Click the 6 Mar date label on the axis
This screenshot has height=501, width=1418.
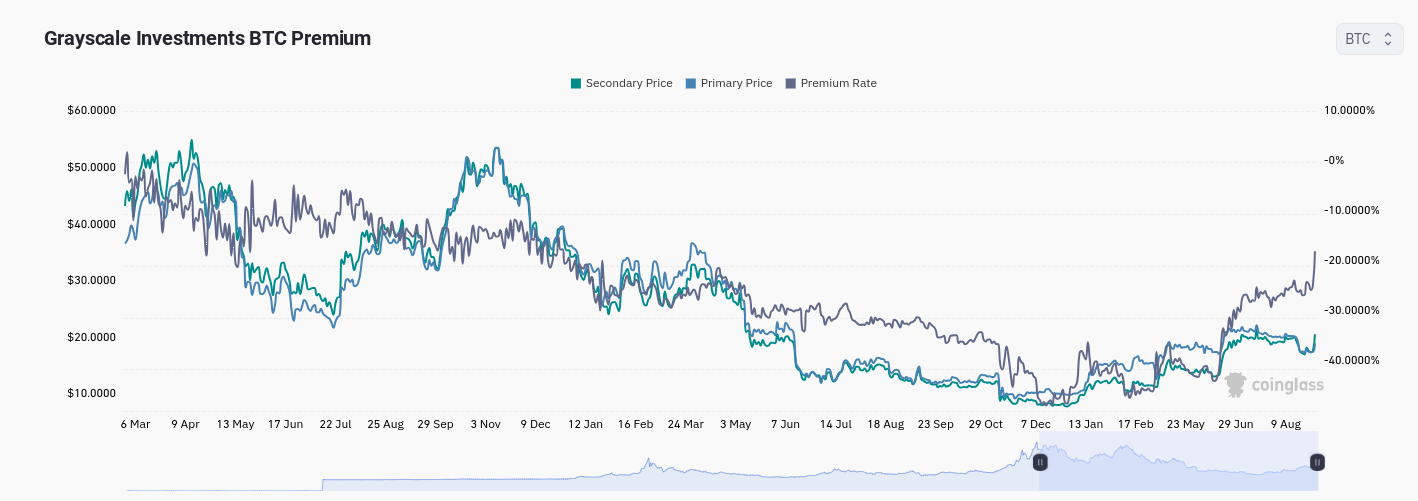tap(135, 424)
